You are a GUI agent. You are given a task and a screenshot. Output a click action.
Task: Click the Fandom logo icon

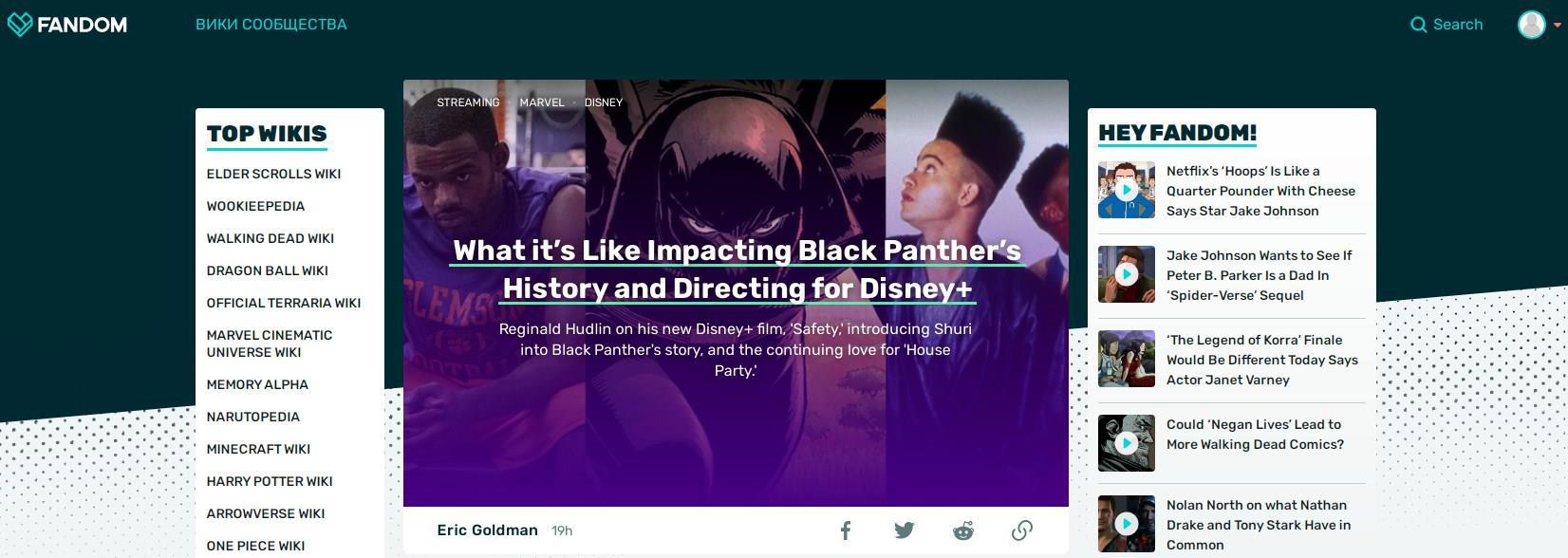point(20,25)
